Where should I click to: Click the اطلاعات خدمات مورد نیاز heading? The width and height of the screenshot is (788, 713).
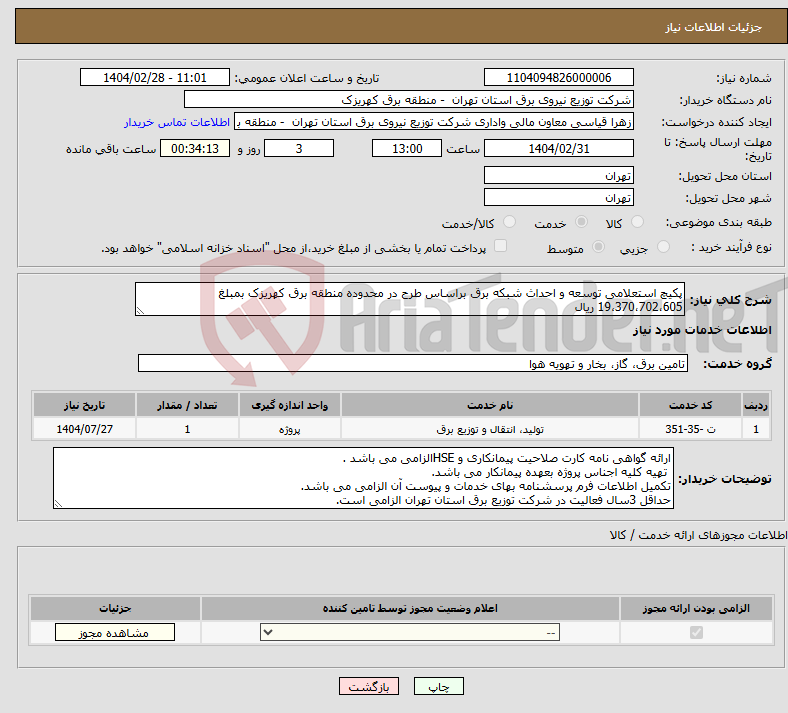coord(702,330)
